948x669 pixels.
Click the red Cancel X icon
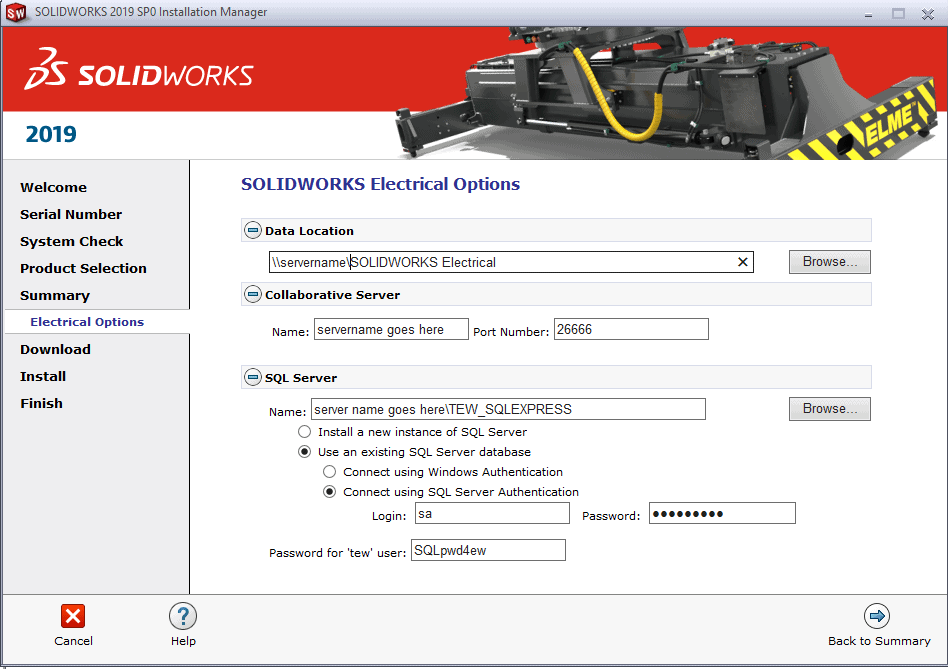[x=73, y=616]
